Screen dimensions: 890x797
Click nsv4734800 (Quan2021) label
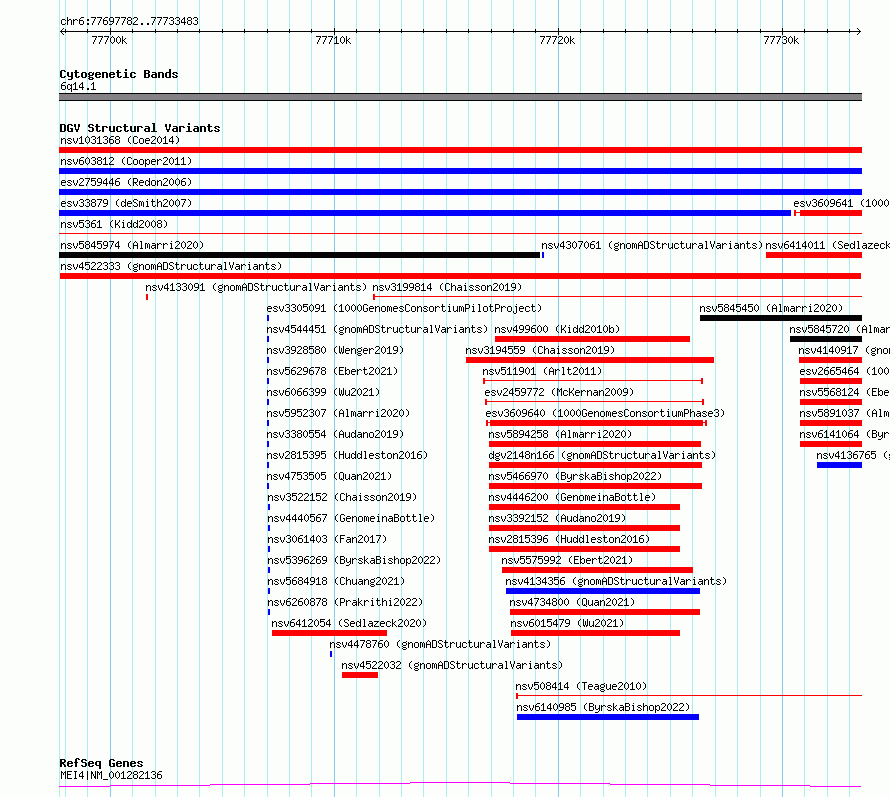pyautogui.click(x=572, y=602)
